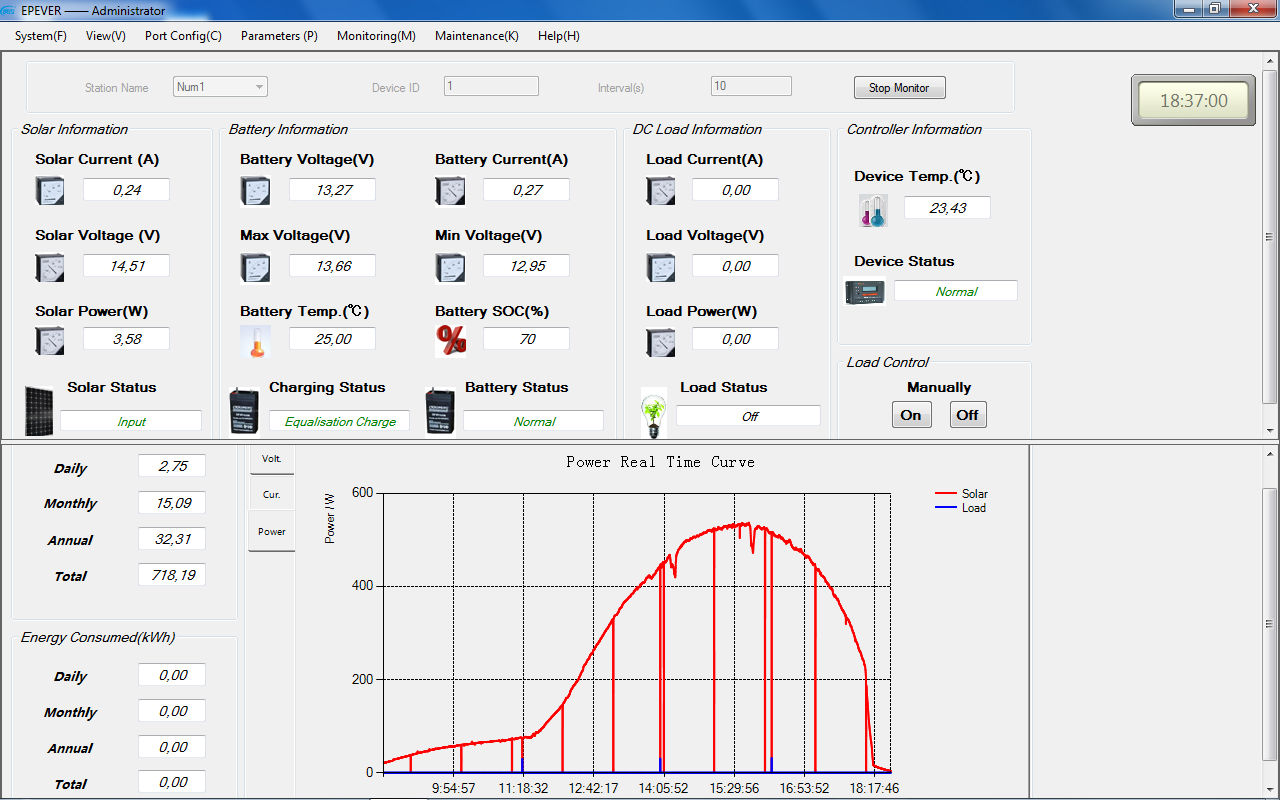This screenshot has width=1280, height=800.
Task: Click the Interval(s) input field
Action: click(x=751, y=87)
